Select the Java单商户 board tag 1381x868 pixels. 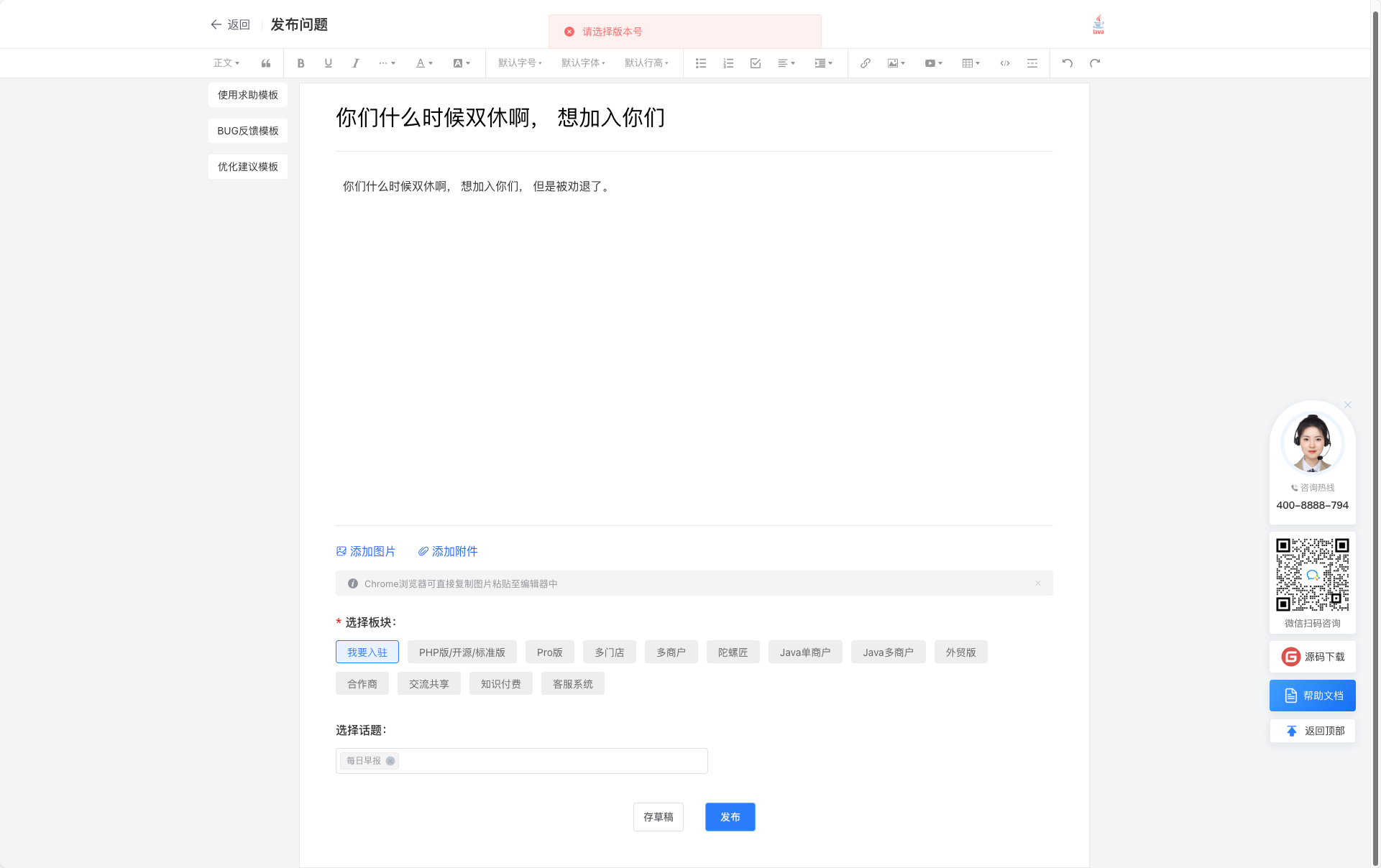pos(805,652)
